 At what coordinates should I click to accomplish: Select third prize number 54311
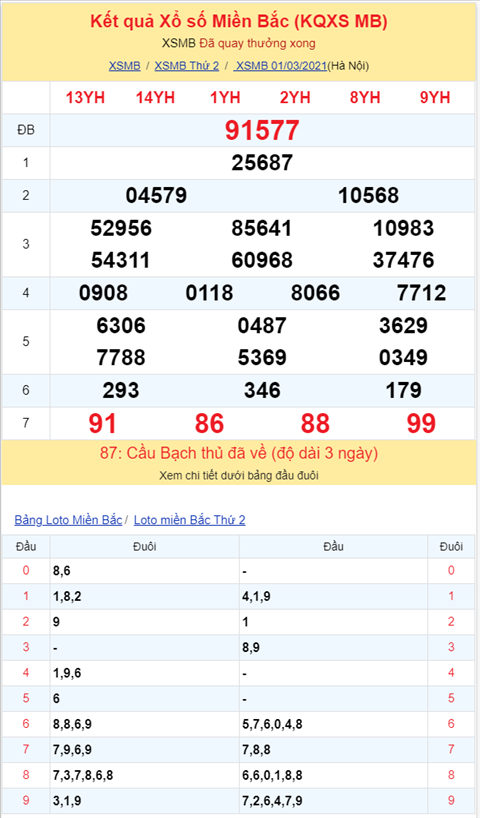121,260
